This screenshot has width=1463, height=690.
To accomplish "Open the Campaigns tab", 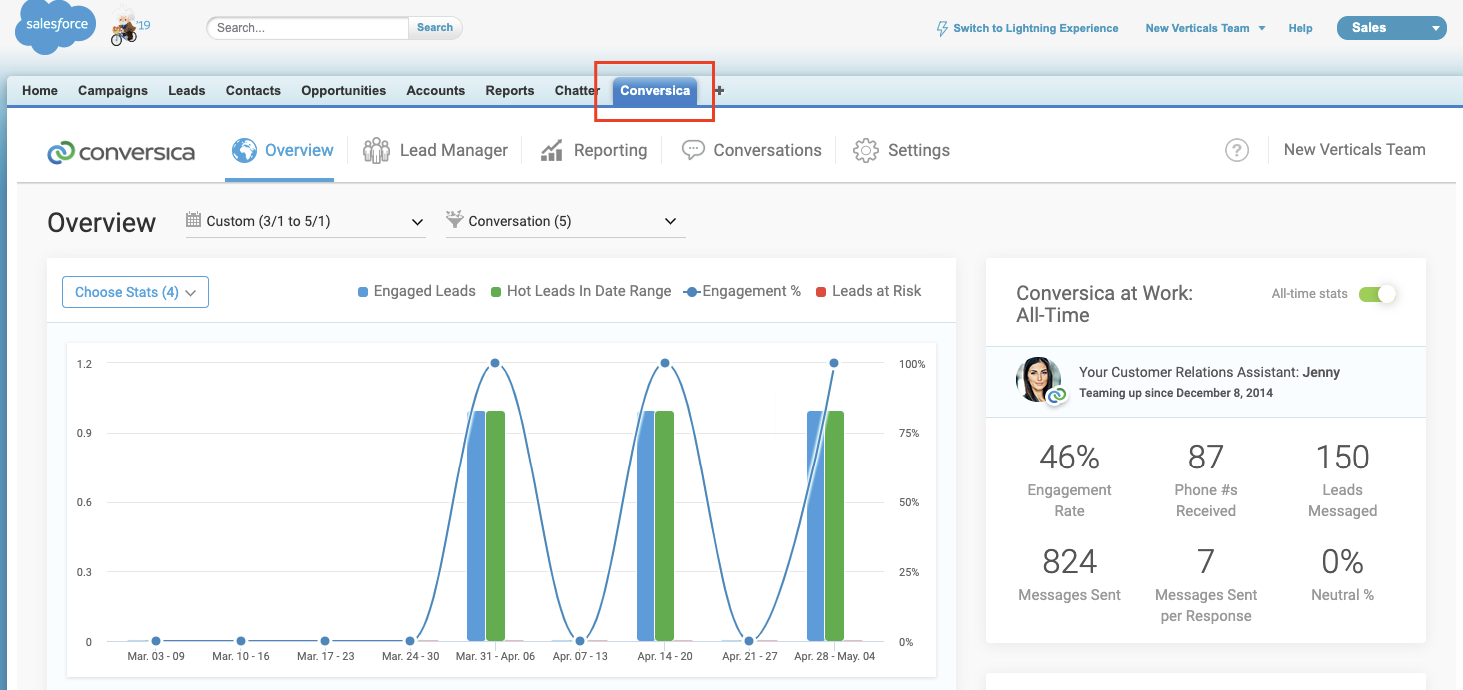I will point(113,90).
